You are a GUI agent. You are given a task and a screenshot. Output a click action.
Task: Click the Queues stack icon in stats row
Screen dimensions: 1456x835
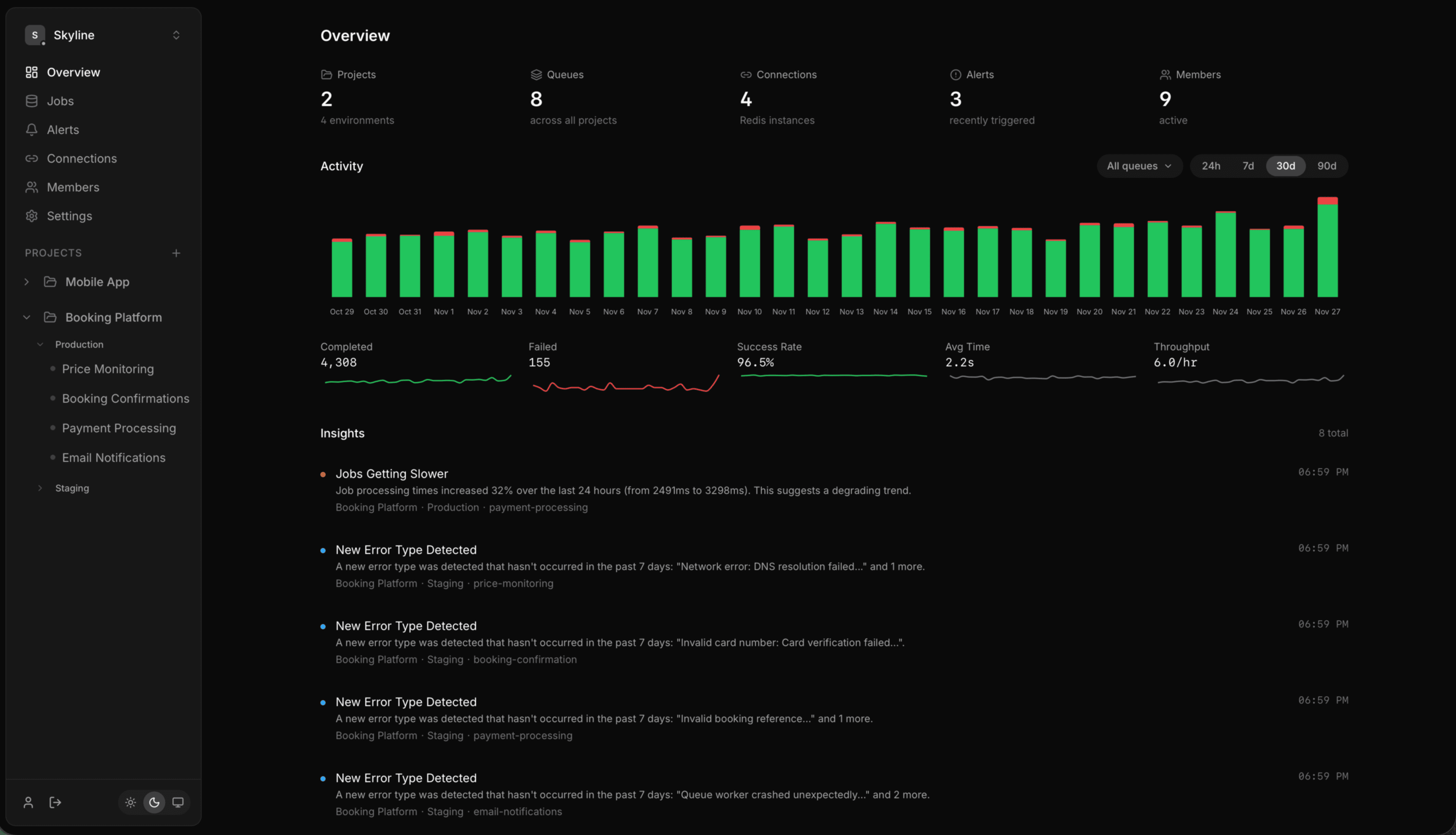point(535,74)
